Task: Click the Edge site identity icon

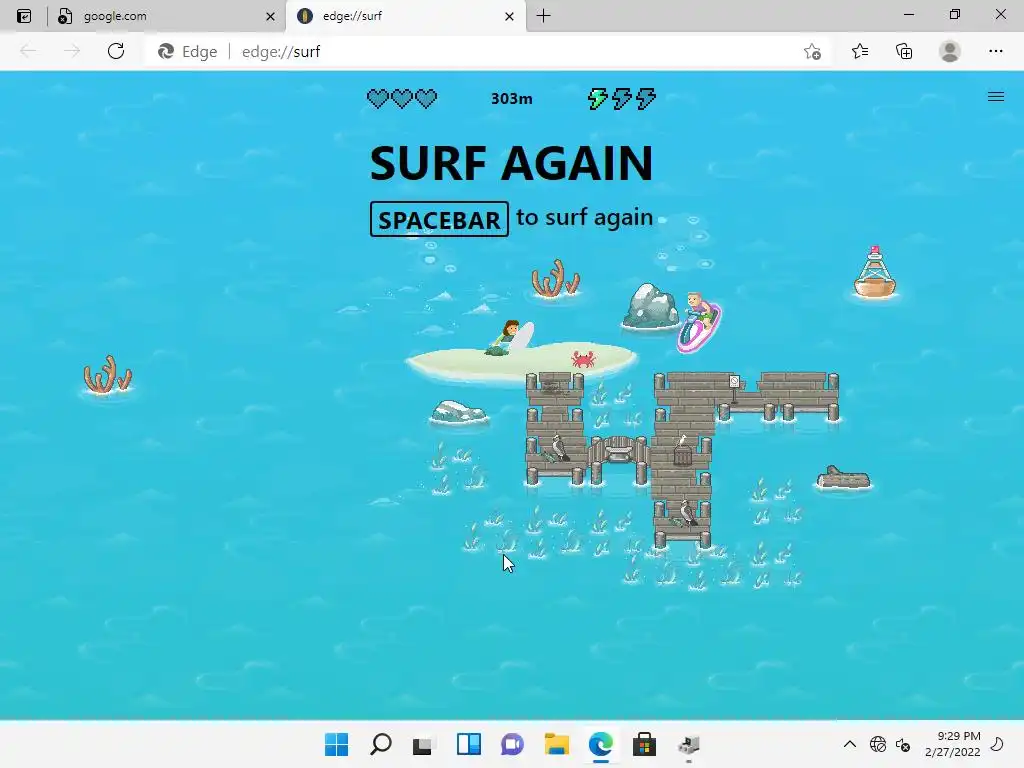Action: click(188, 52)
